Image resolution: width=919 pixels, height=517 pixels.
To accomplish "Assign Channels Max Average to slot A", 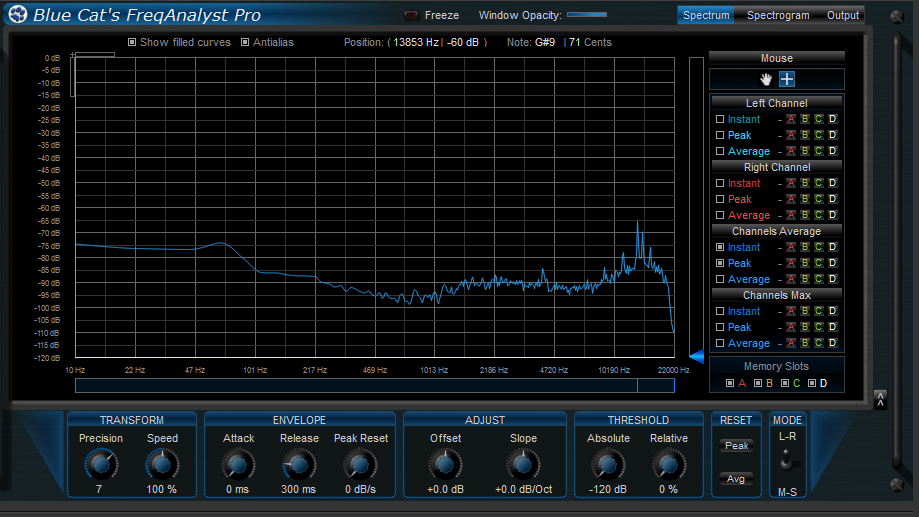I will [791, 342].
